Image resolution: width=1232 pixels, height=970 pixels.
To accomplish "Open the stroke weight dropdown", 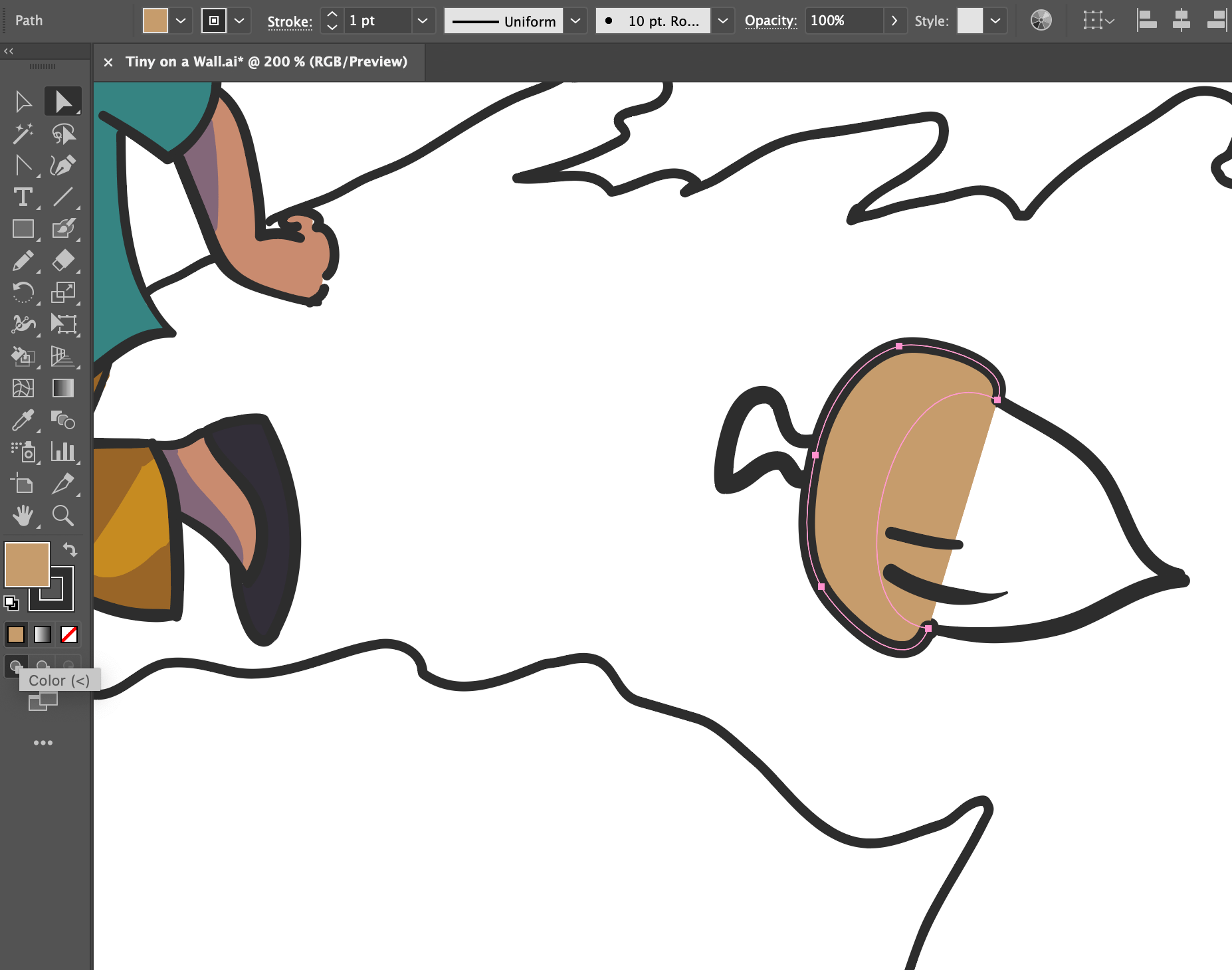I will pyautogui.click(x=423, y=21).
